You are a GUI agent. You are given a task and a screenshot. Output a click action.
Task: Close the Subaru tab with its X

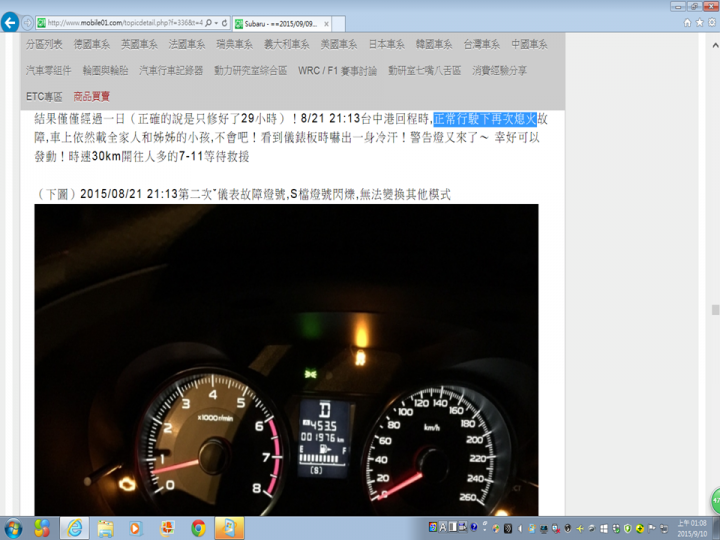point(326,24)
